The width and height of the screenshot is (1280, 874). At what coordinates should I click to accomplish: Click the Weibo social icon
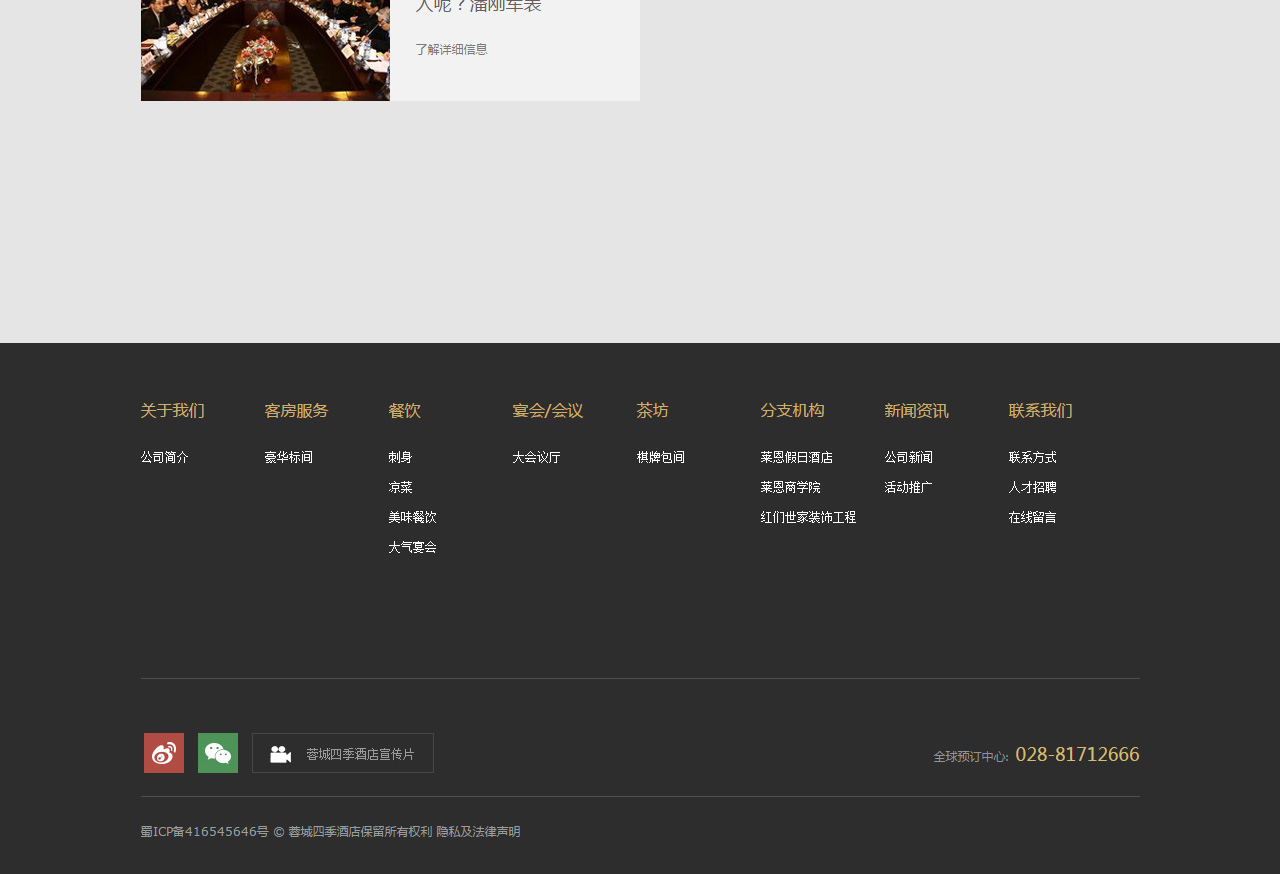[x=164, y=753]
